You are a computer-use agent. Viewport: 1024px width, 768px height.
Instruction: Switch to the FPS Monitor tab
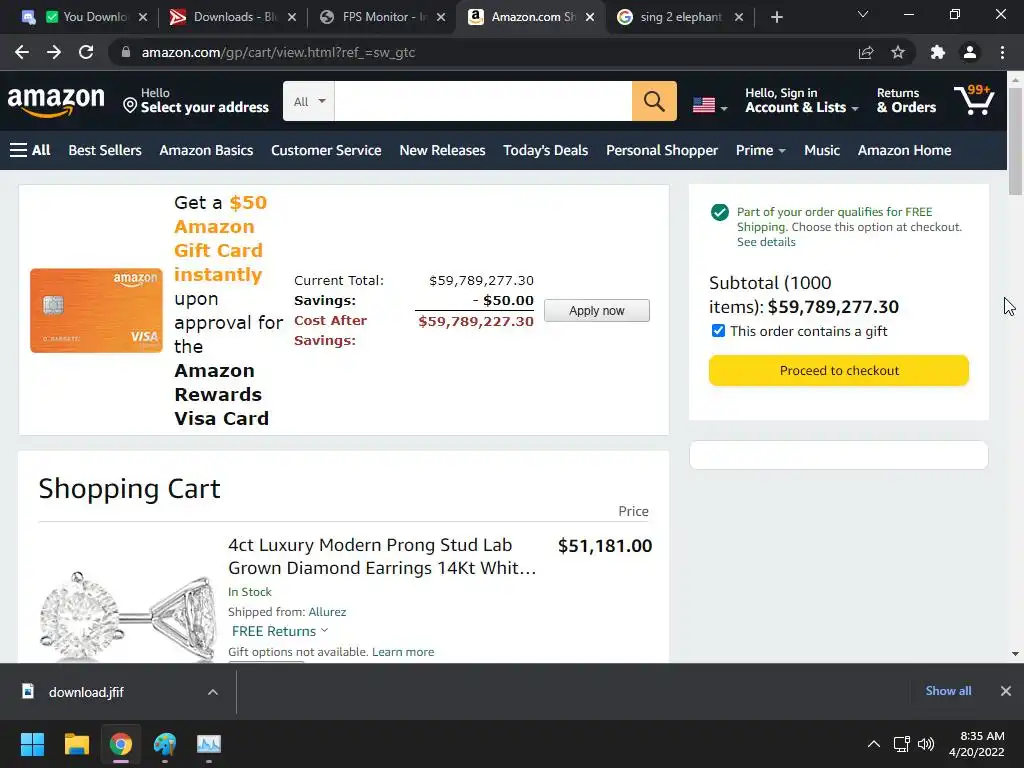click(381, 17)
